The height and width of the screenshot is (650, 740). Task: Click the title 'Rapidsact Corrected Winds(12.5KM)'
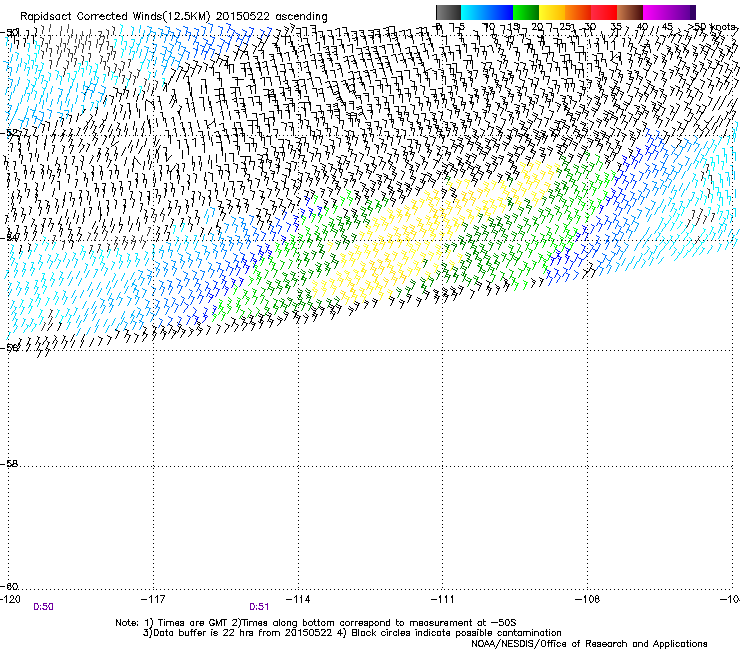pyautogui.click(x=115, y=17)
